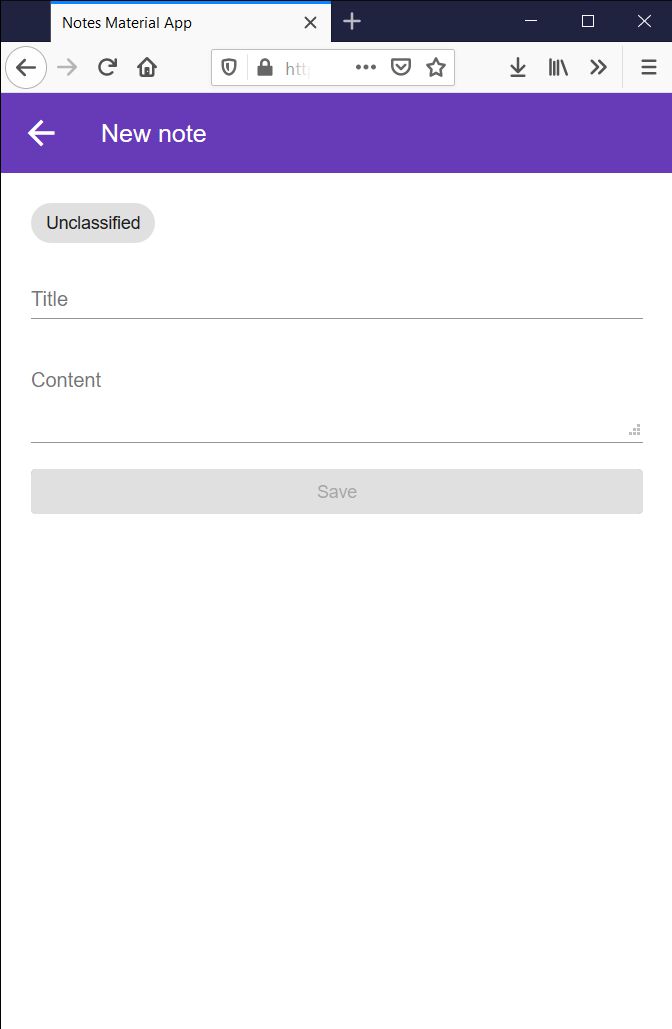This screenshot has height=1029, width=672.
Task: Go back using the app bar arrow
Action: point(41,133)
